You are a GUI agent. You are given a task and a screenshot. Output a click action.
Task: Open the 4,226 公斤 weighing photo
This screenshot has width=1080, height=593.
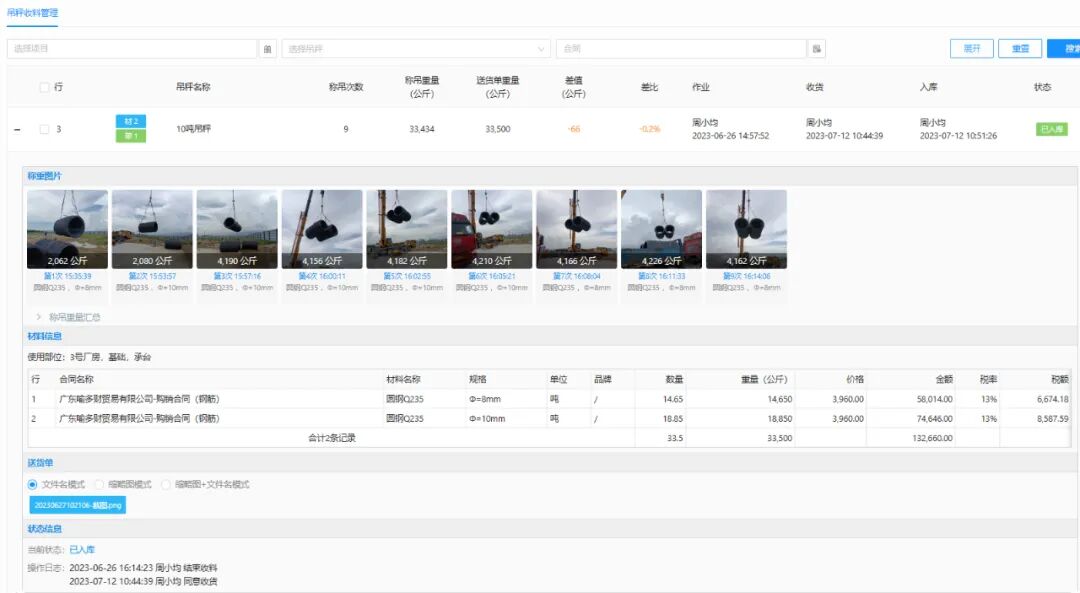click(x=661, y=229)
